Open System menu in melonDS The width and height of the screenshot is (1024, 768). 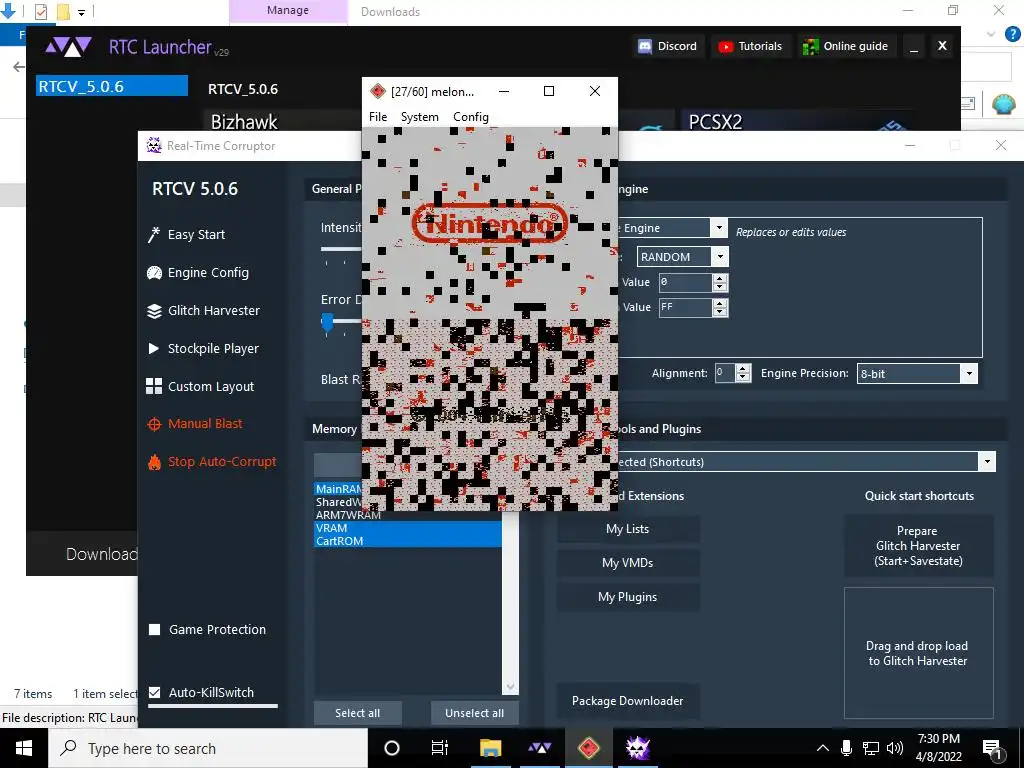[x=419, y=117]
